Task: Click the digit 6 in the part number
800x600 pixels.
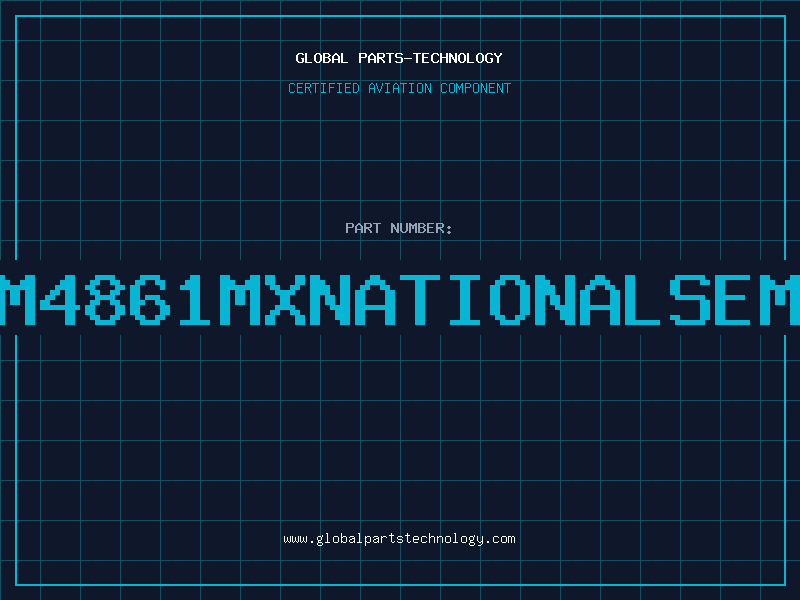Action: (x=149, y=298)
